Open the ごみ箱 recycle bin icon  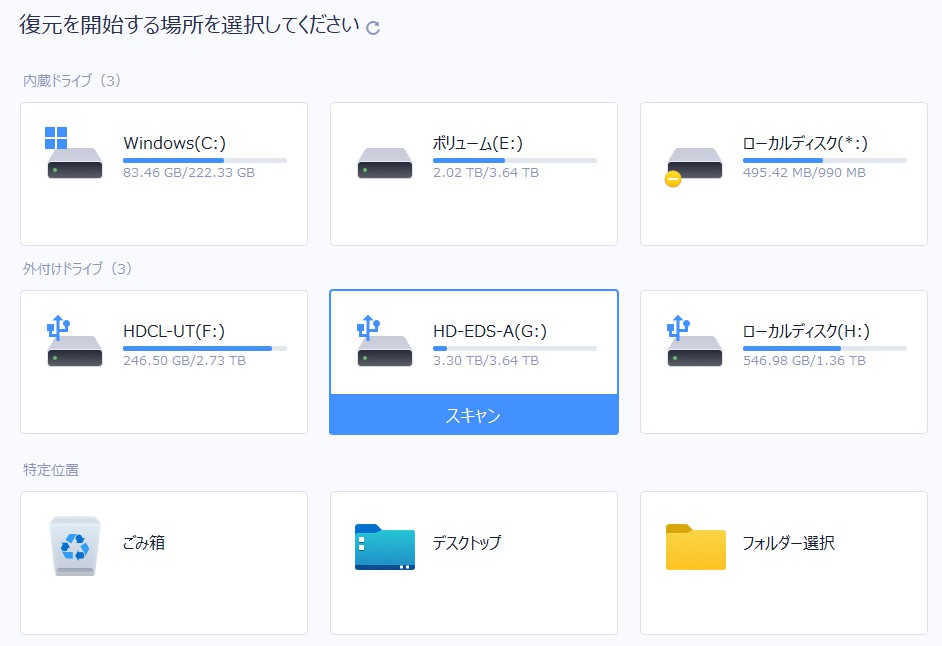point(74,546)
